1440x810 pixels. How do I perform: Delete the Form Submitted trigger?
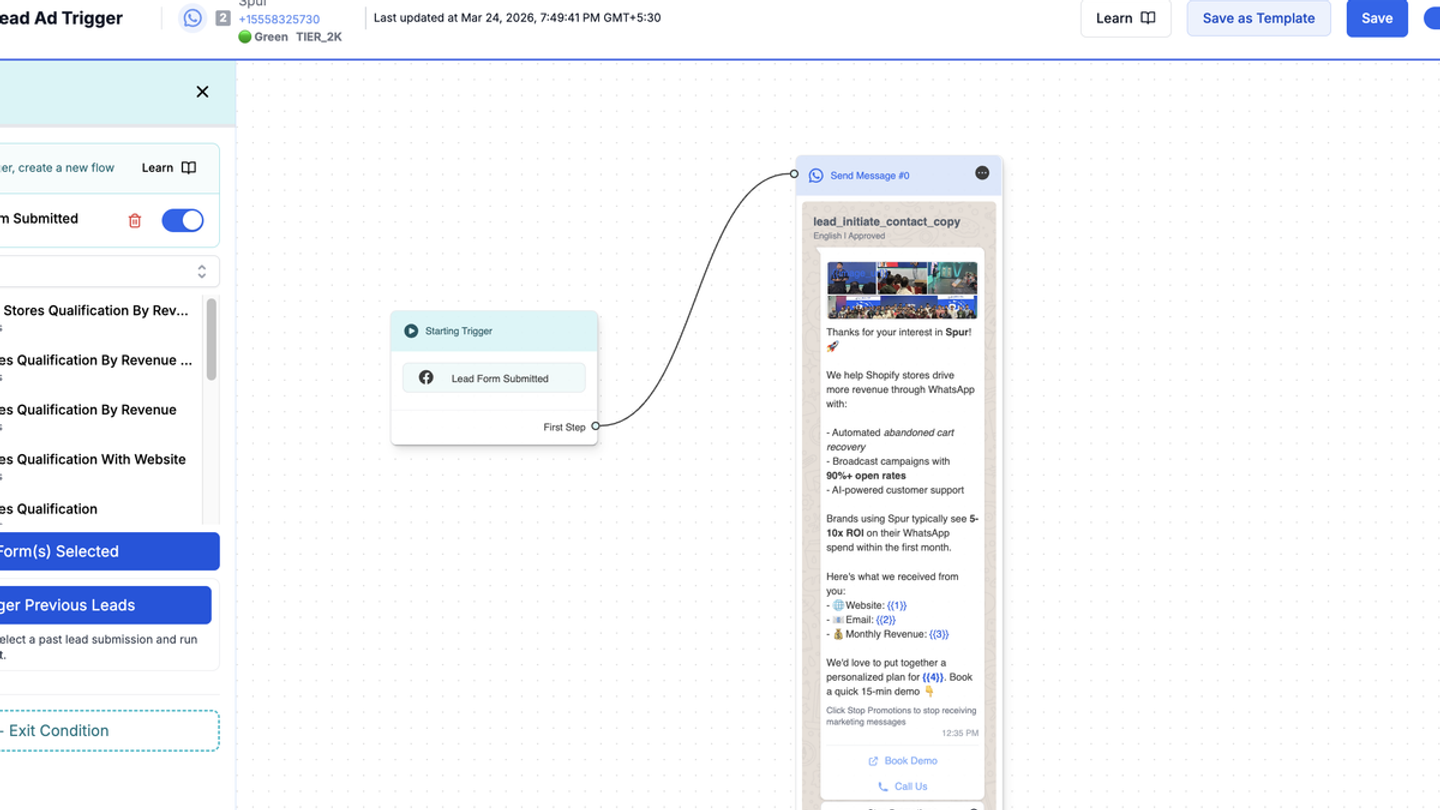point(135,220)
